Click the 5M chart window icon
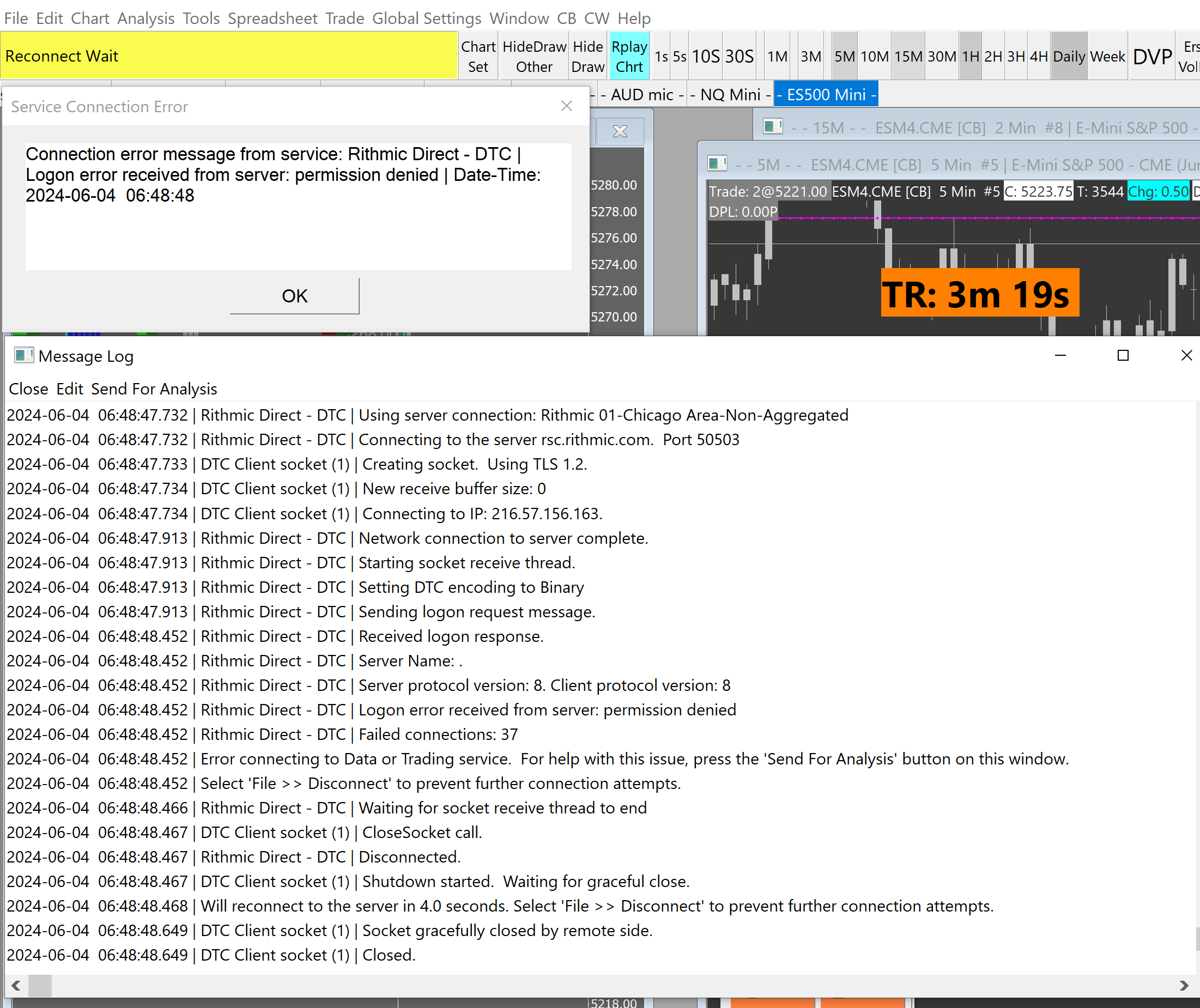The width and height of the screenshot is (1200, 1008). coord(717,163)
